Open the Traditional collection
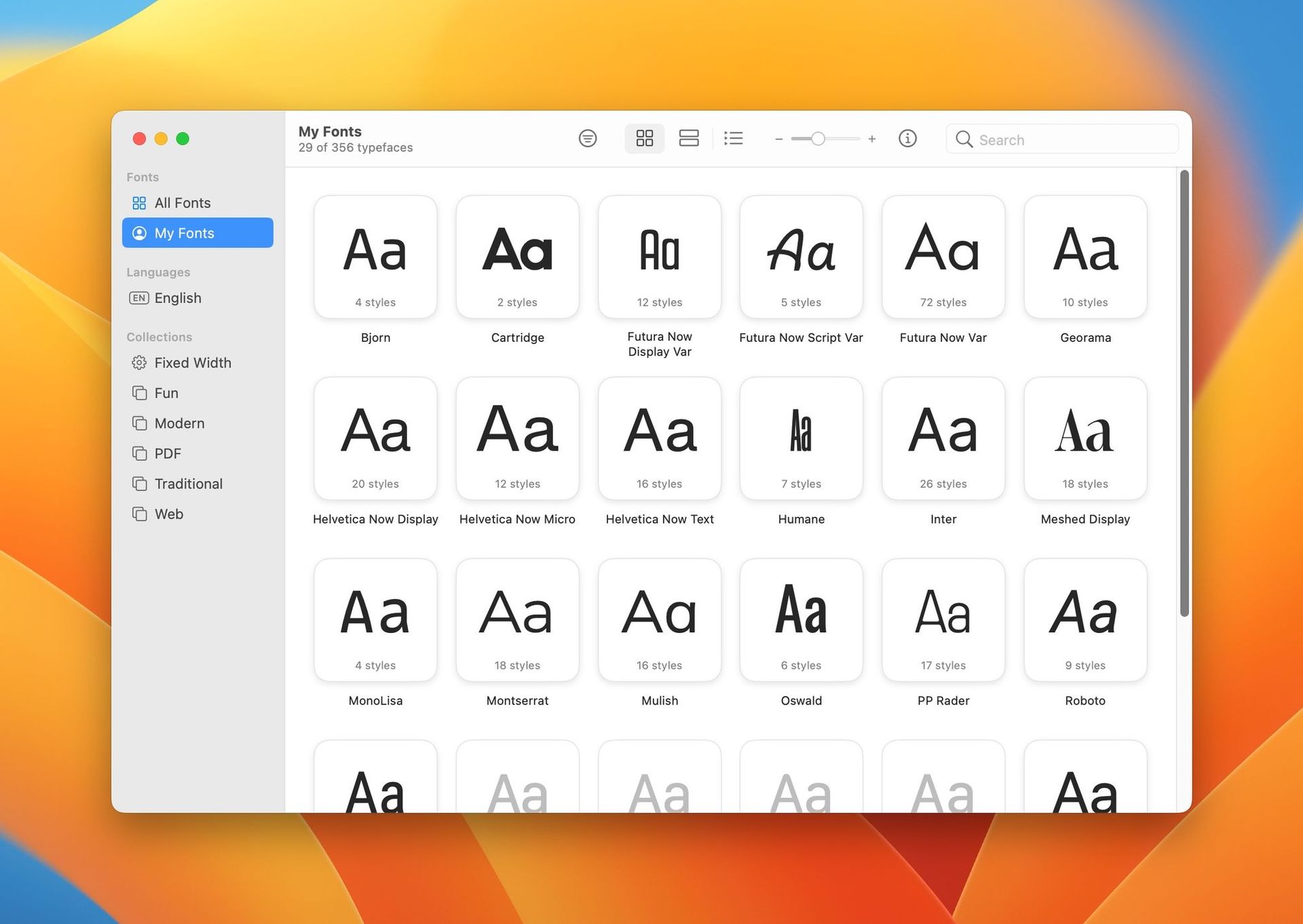The width and height of the screenshot is (1303, 924). pyautogui.click(x=197, y=484)
